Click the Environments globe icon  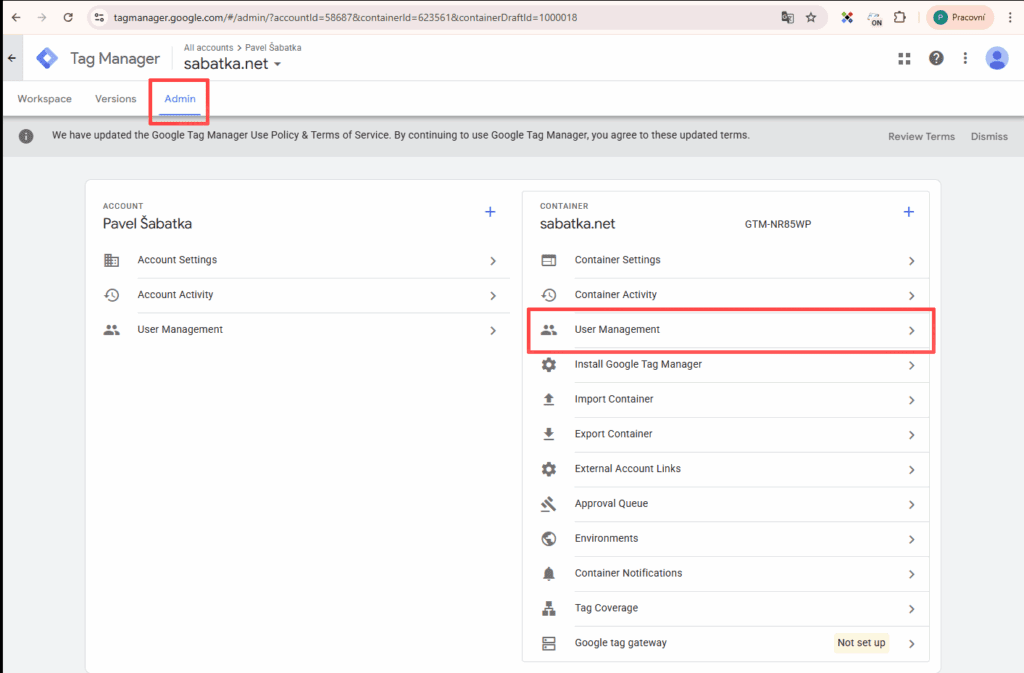[x=549, y=539]
